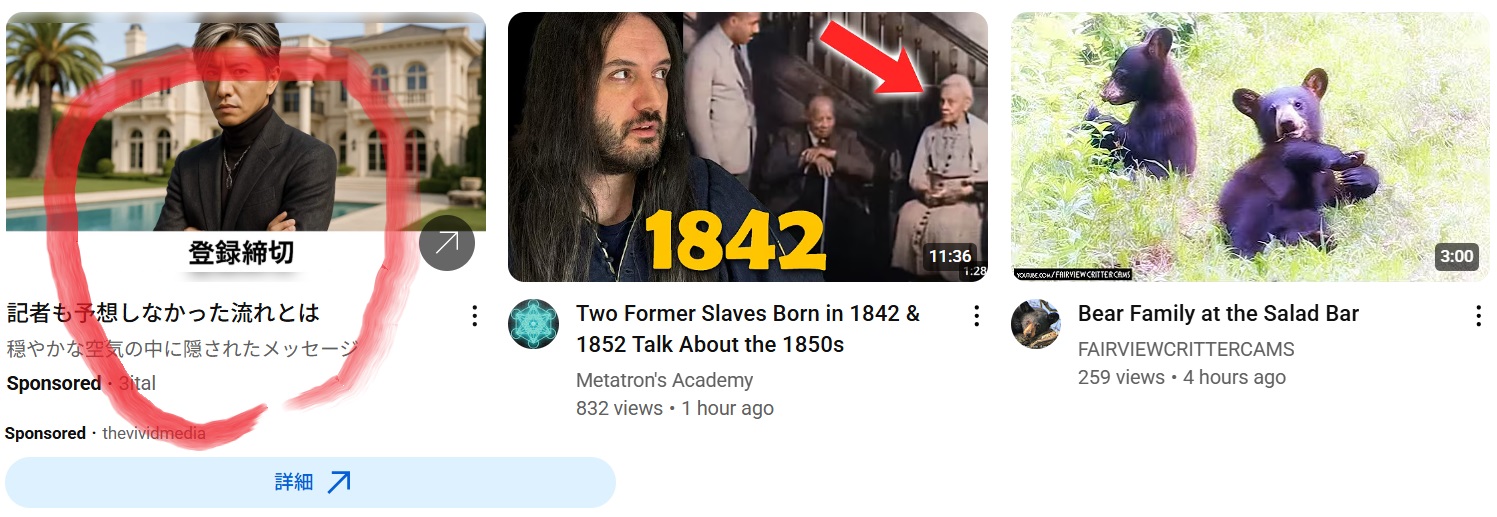Open the sponsored ad's three-dot options menu

475,317
